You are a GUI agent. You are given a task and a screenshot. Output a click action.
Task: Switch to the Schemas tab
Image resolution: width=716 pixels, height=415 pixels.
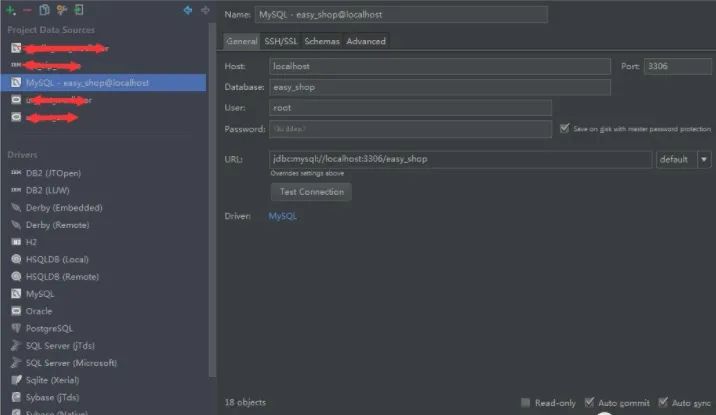(322, 41)
